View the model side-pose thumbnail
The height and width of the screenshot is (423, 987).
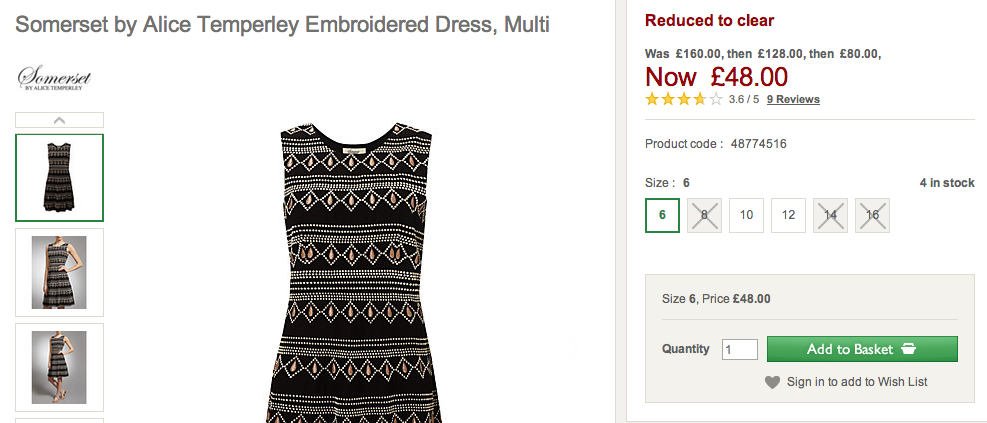pyautogui.click(x=59, y=367)
